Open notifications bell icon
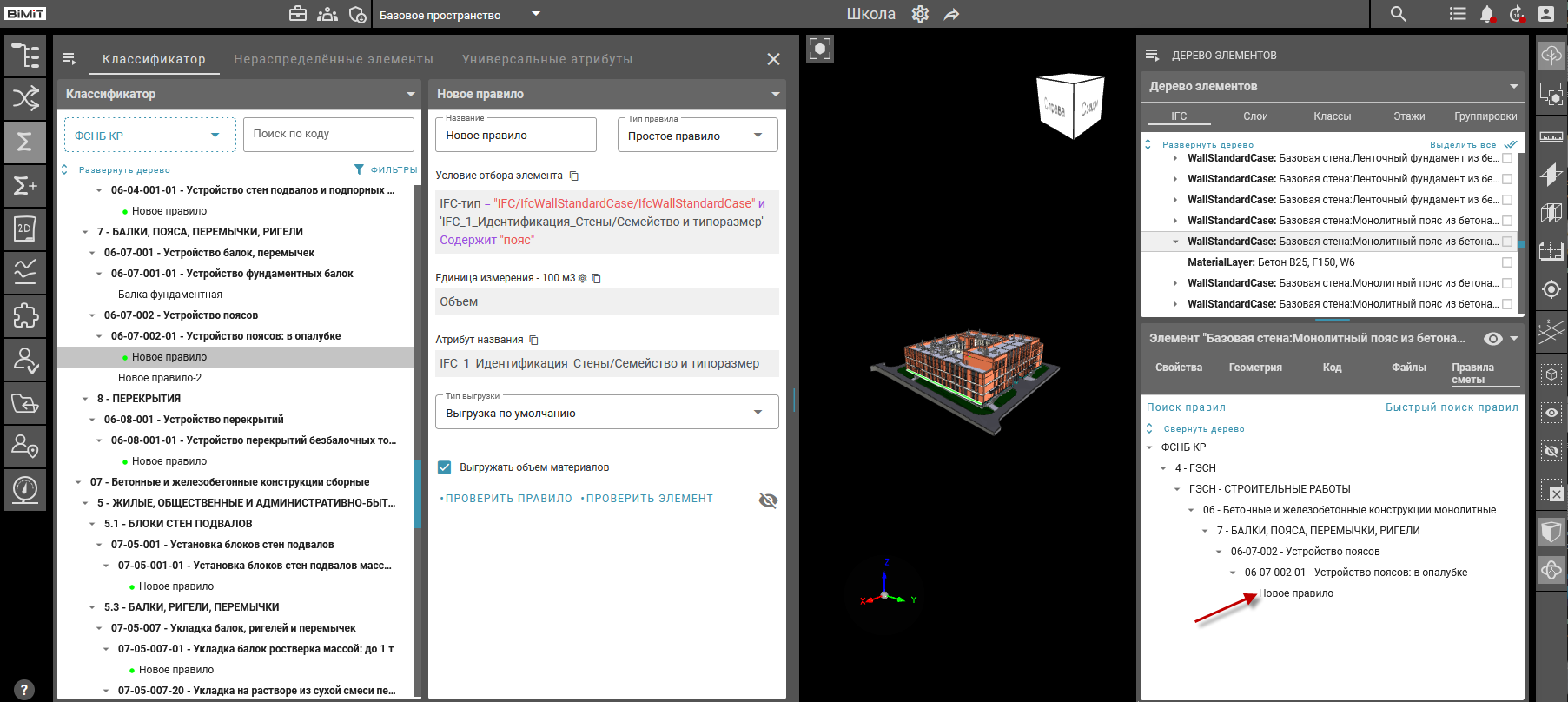The image size is (1568, 702). pyautogui.click(x=1487, y=14)
